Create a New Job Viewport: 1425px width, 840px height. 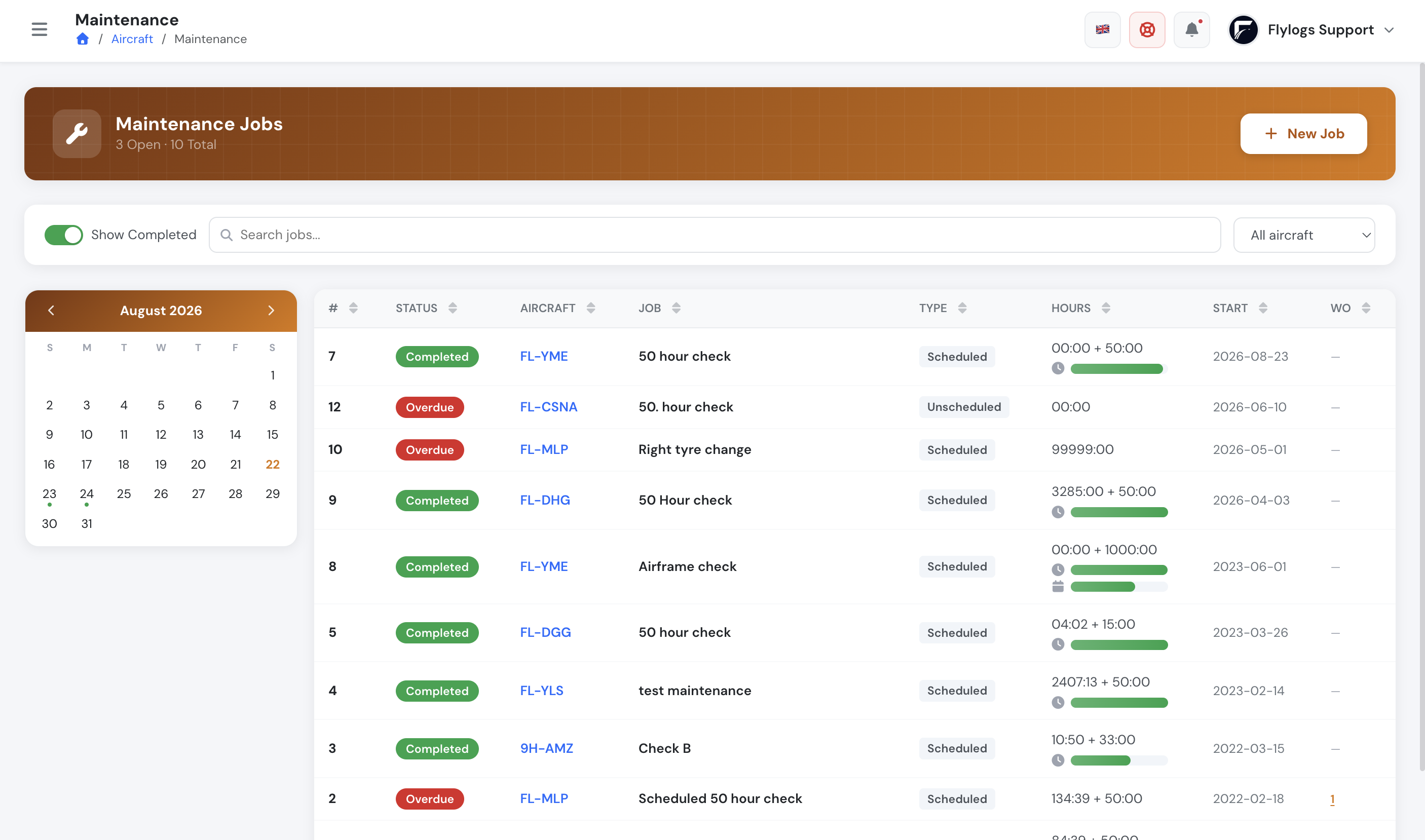tap(1303, 134)
